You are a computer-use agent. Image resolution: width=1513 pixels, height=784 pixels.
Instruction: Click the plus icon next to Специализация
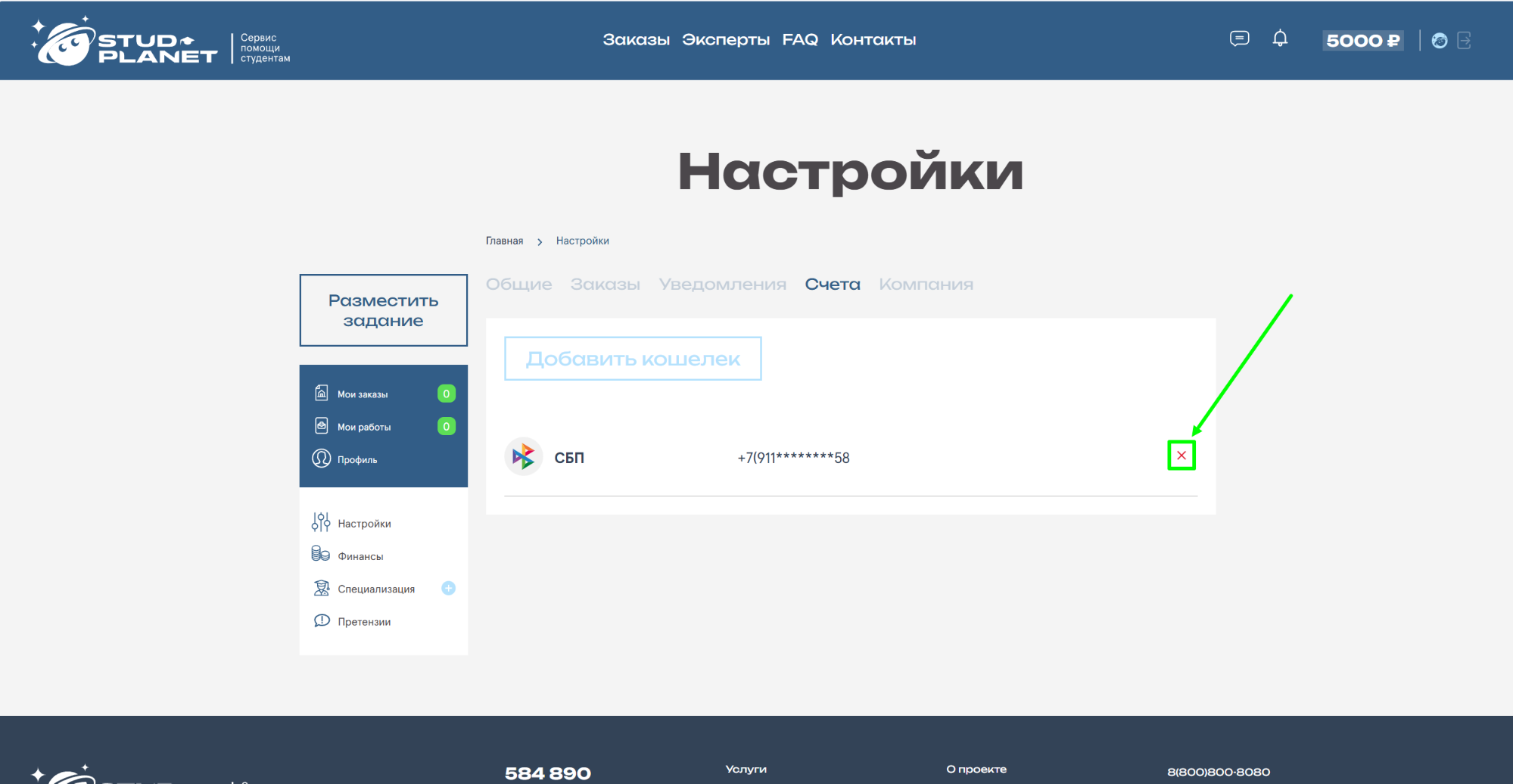(x=448, y=589)
